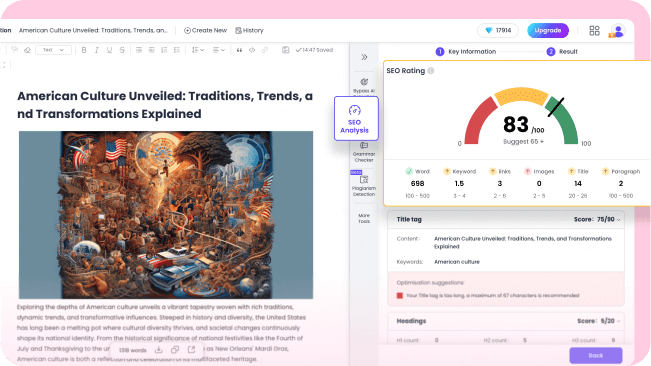Insert a code block
This screenshot has width=651, height=366.
point(252,50)
